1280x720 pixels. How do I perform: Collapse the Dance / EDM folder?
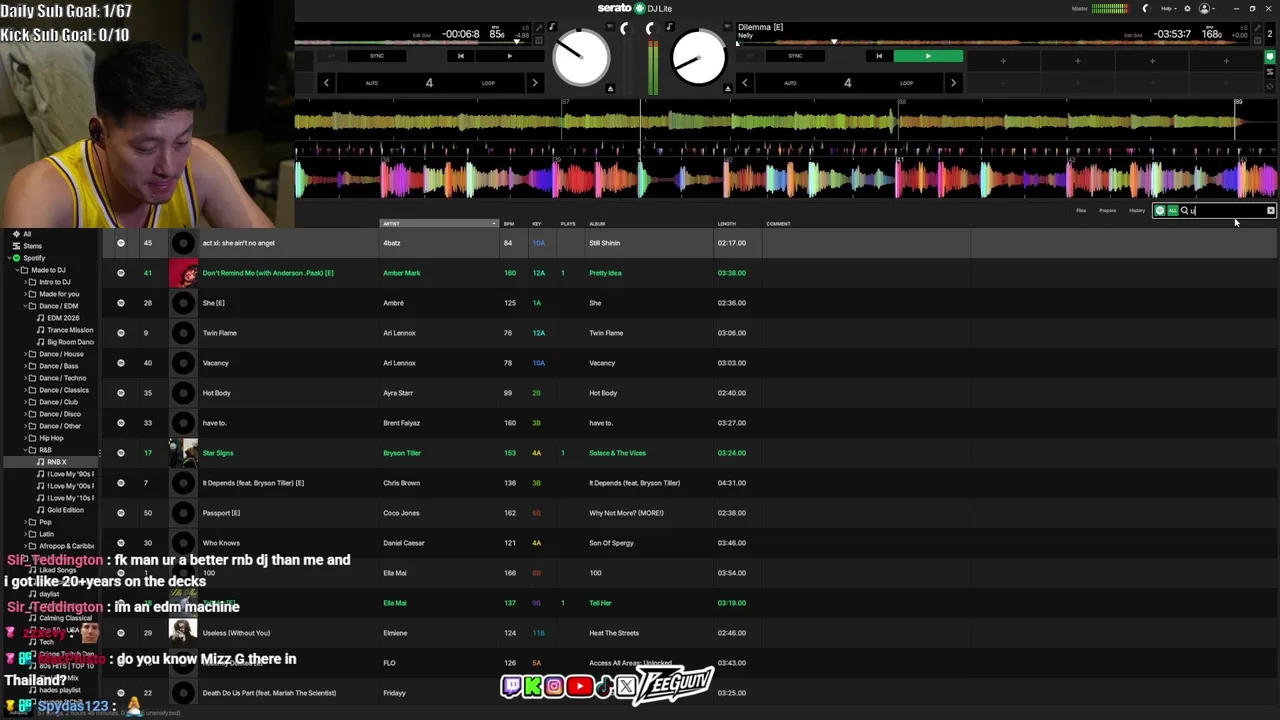coord(23,306)
